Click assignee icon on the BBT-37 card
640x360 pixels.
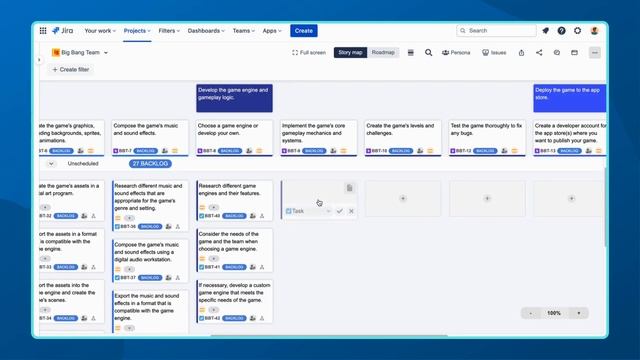pos(169,278)
